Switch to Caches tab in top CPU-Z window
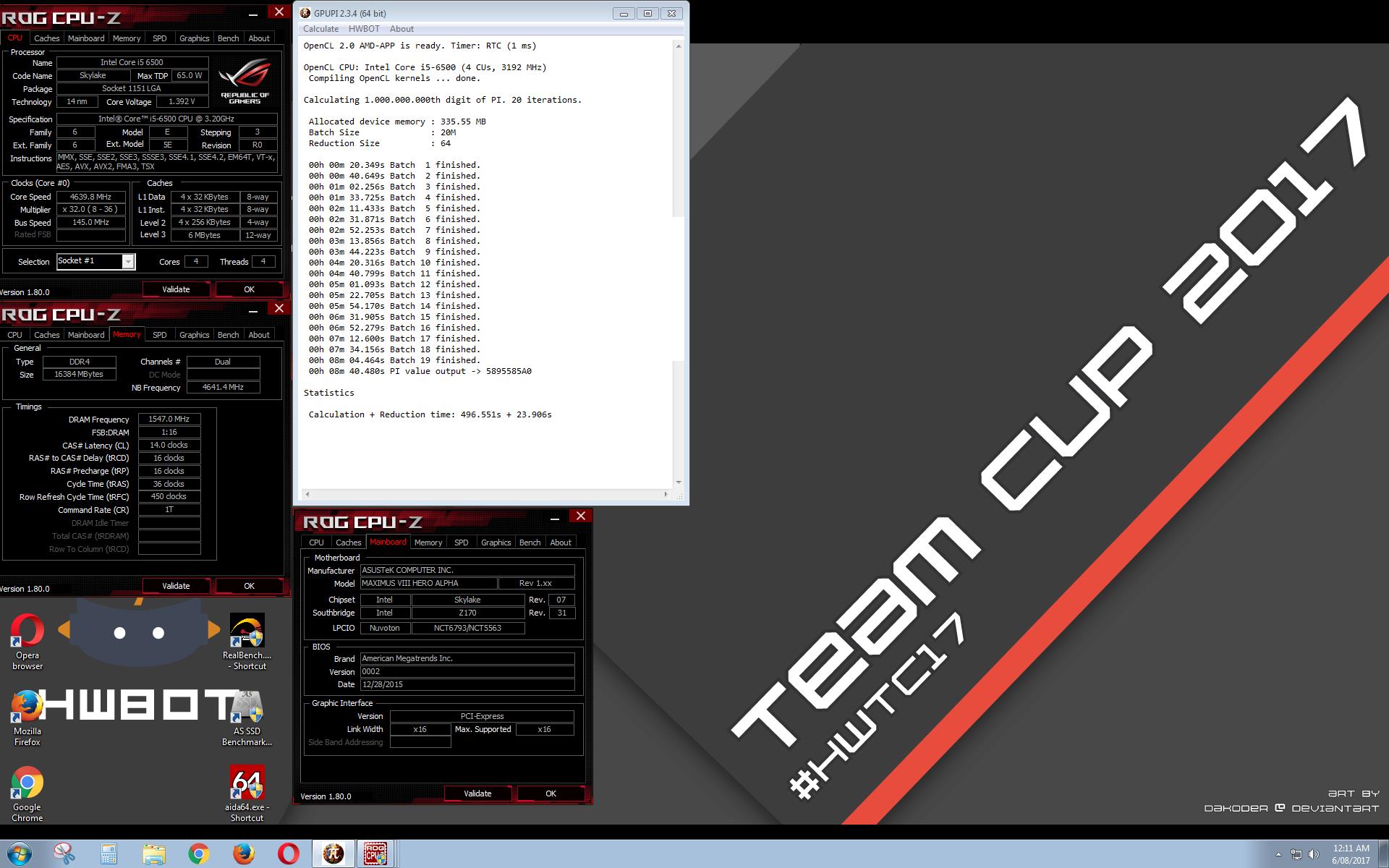Image resolution: width=1389 pixels, height=868 pixels. tap(47, 38)
